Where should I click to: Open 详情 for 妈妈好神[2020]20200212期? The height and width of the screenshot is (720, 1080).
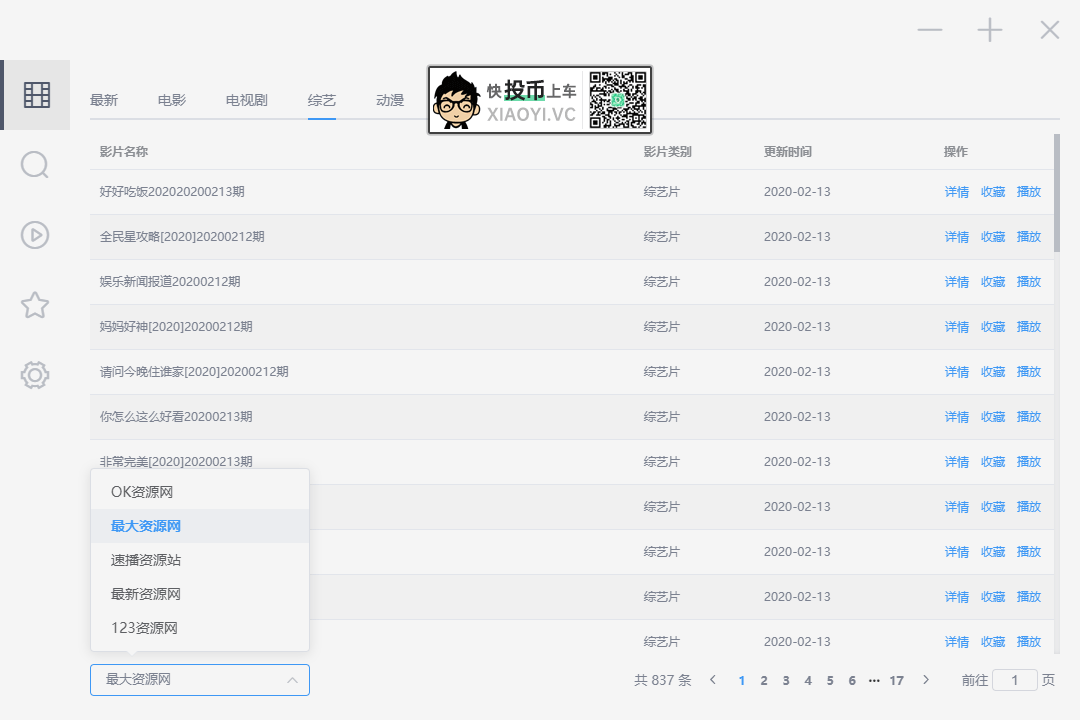click(x=957, y=327)
